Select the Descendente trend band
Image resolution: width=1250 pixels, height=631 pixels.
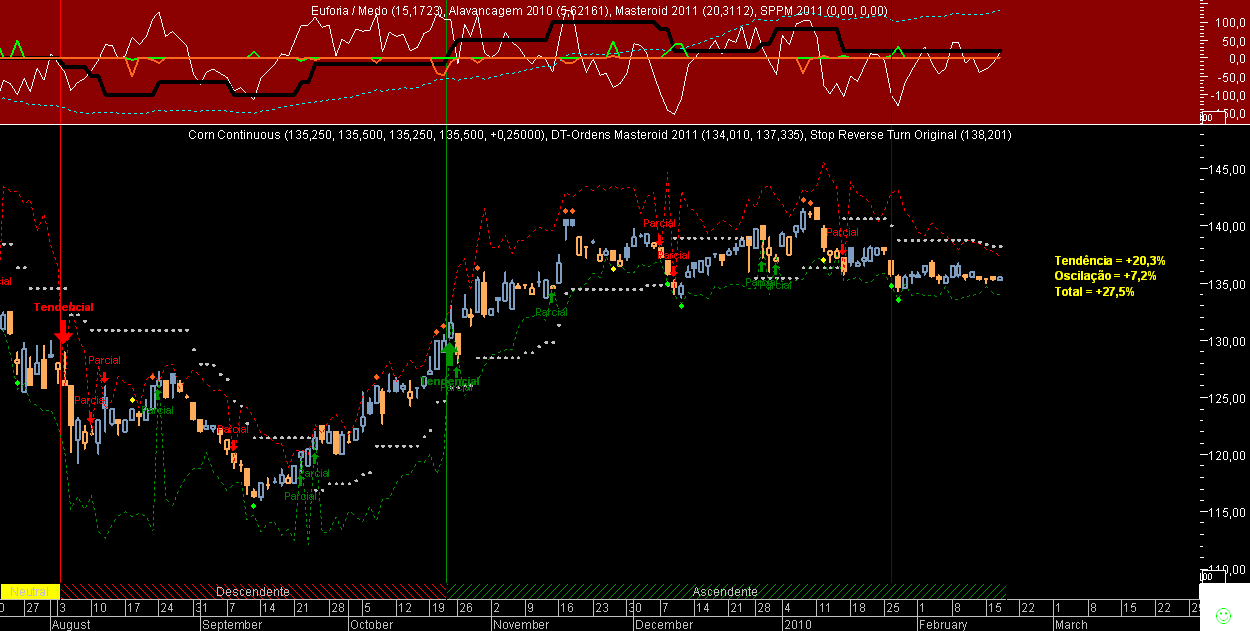click(253, 591)
